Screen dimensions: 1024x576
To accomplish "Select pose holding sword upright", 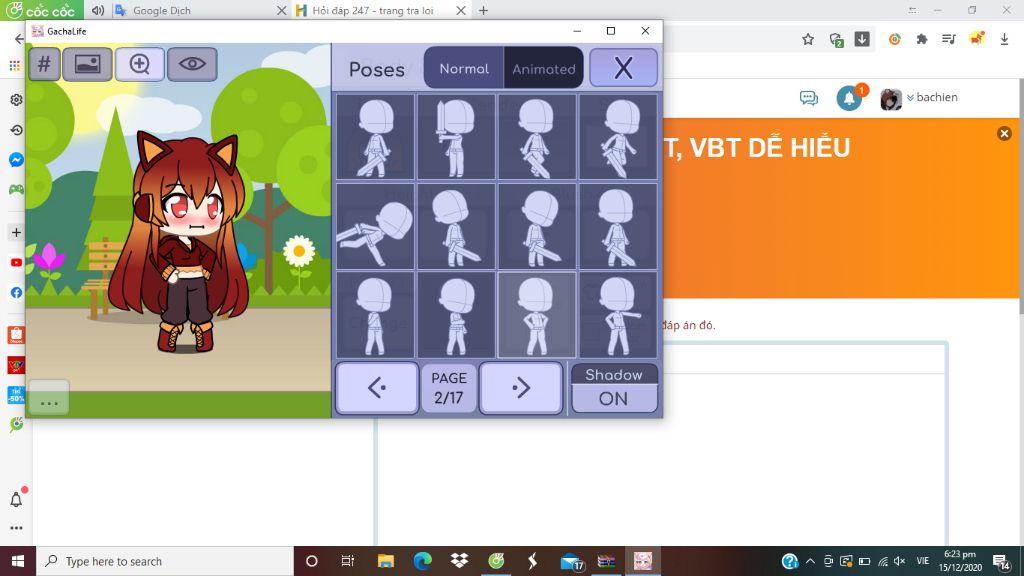I will pos(456,136).
